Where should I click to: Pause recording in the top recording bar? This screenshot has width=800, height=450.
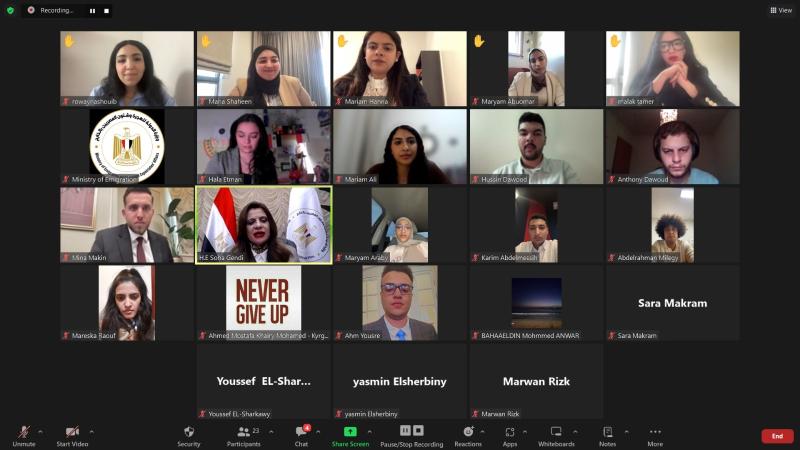(x=92, y=11)
